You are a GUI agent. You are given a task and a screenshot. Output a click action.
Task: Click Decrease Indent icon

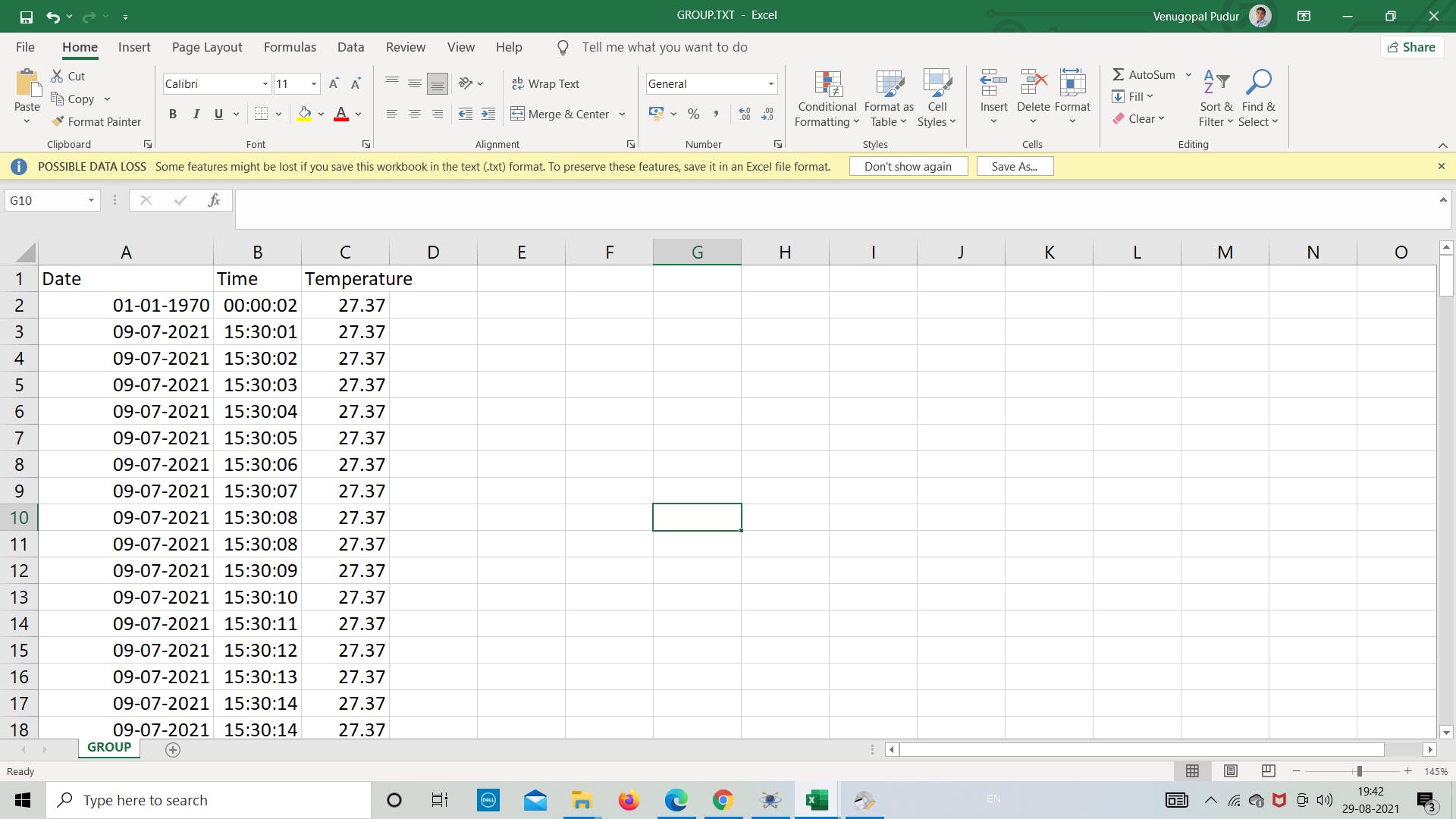[466, 114]
